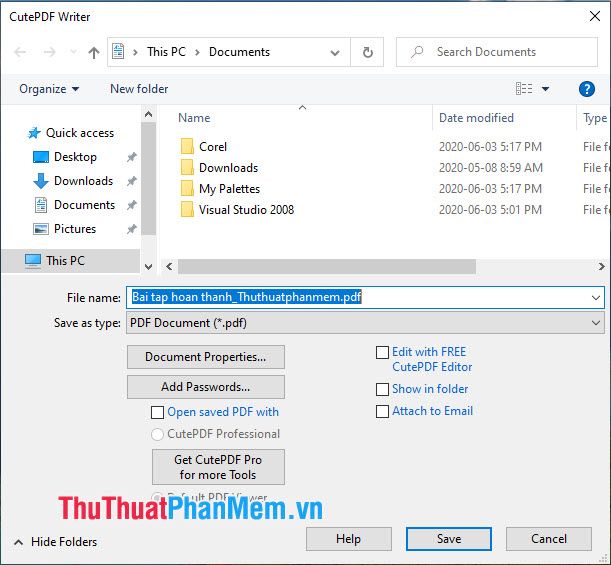Image resolution: width=611 pixels, height=565 pixels.
Task: Open Document Properties dialog
Action: (x=206, y=357)
